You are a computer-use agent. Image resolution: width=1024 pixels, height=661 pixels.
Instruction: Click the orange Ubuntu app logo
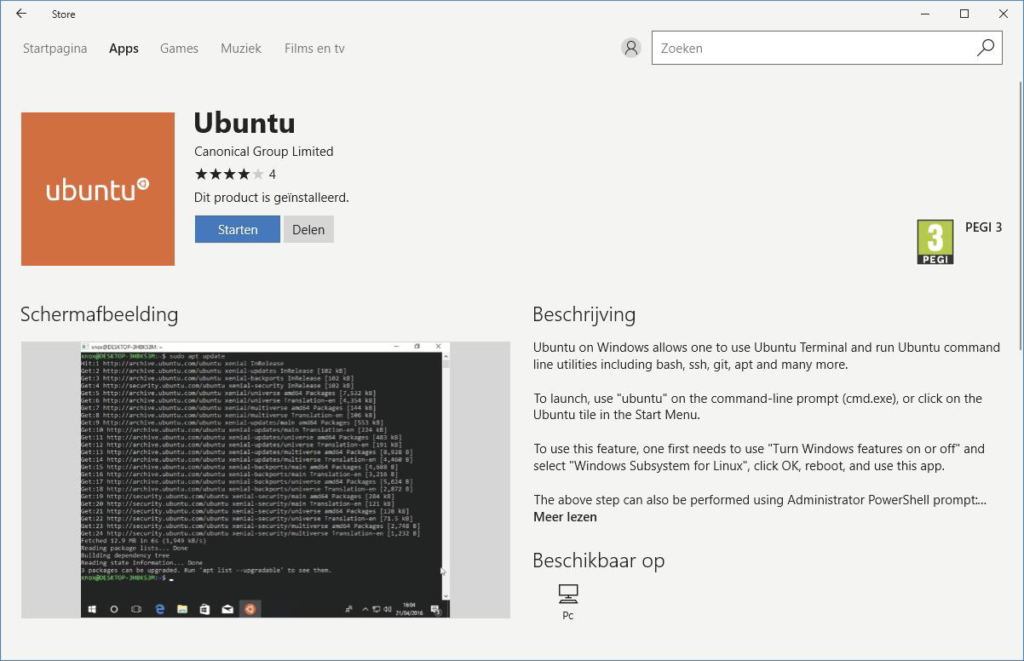click(98, 189)
